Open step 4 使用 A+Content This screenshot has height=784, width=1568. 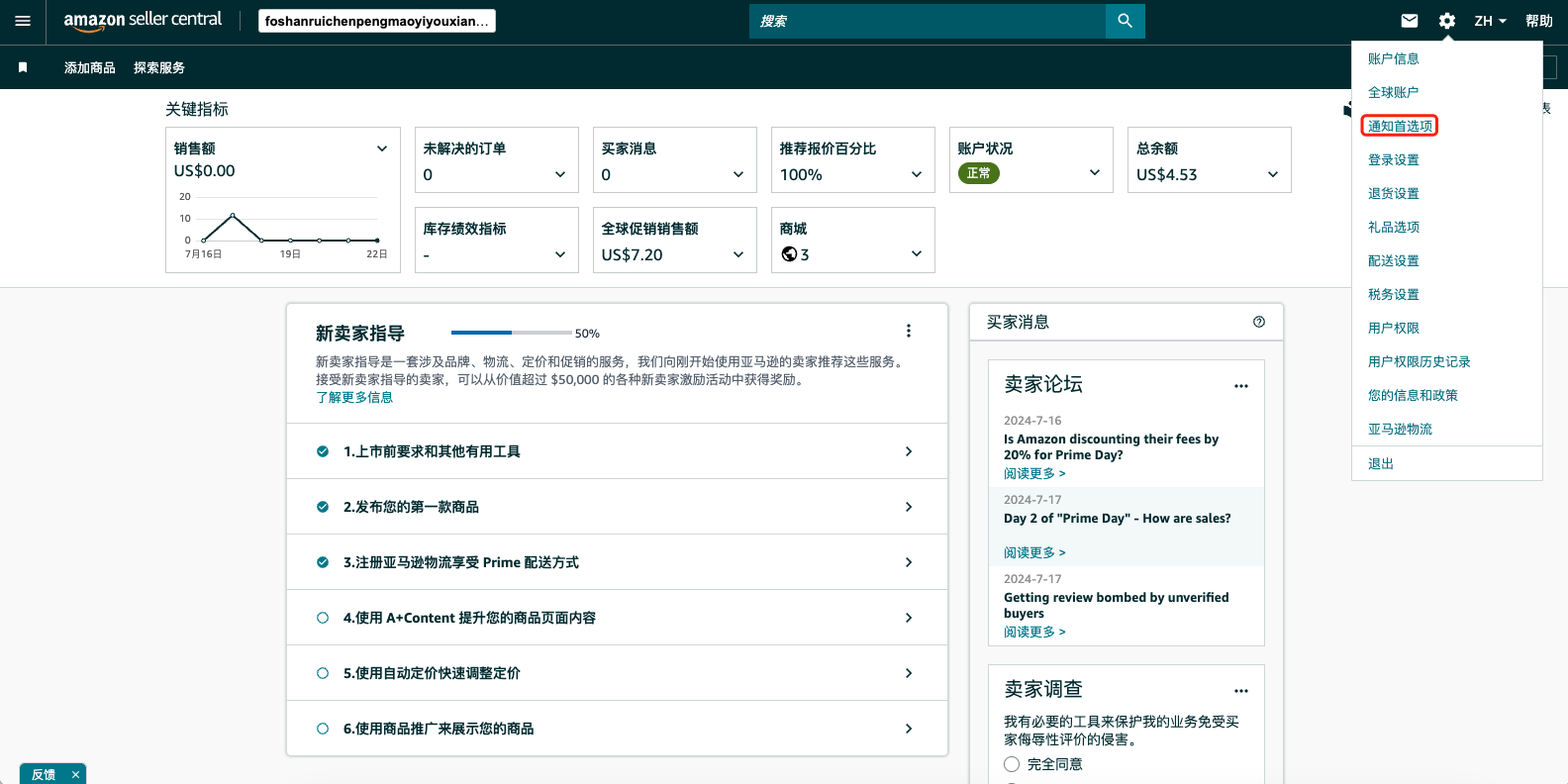pos(617,618)
